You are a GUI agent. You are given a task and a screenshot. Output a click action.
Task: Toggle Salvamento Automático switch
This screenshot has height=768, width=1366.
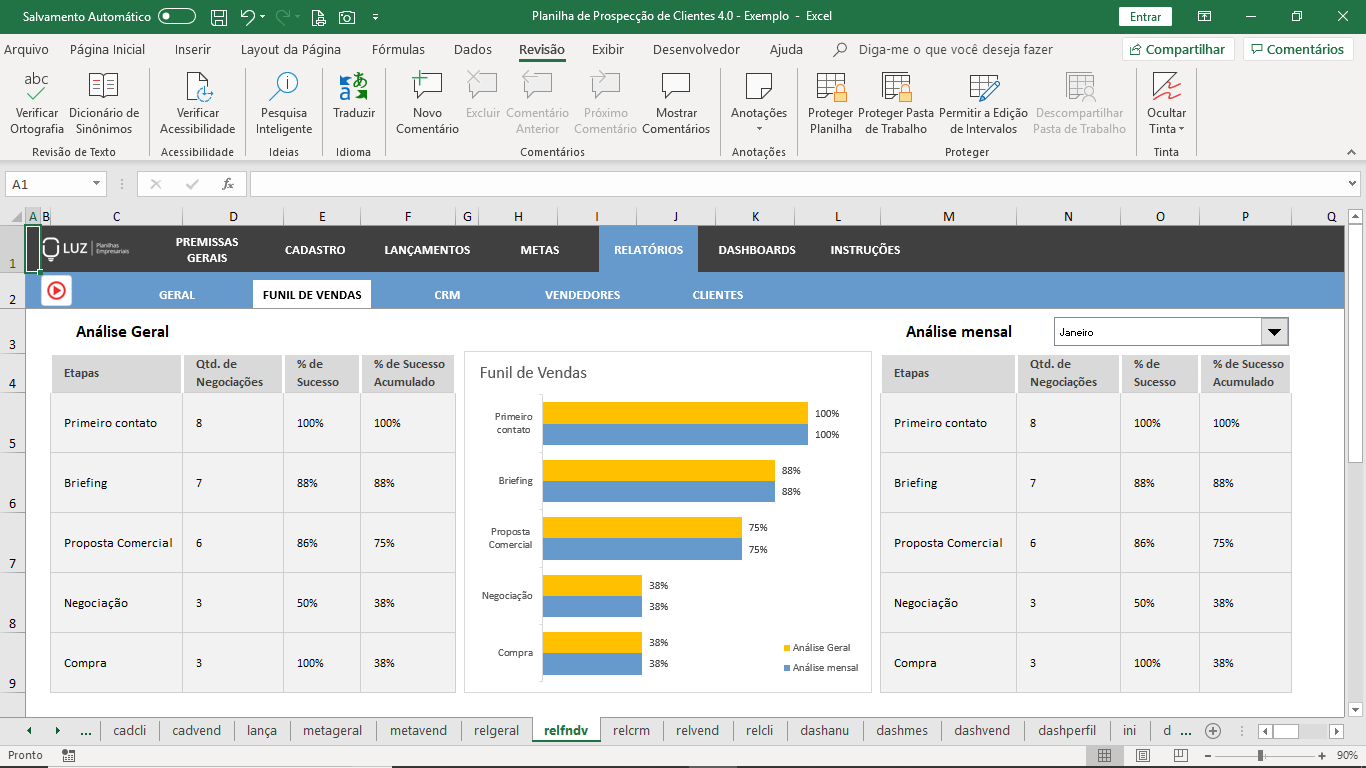[x=177, y=16]
